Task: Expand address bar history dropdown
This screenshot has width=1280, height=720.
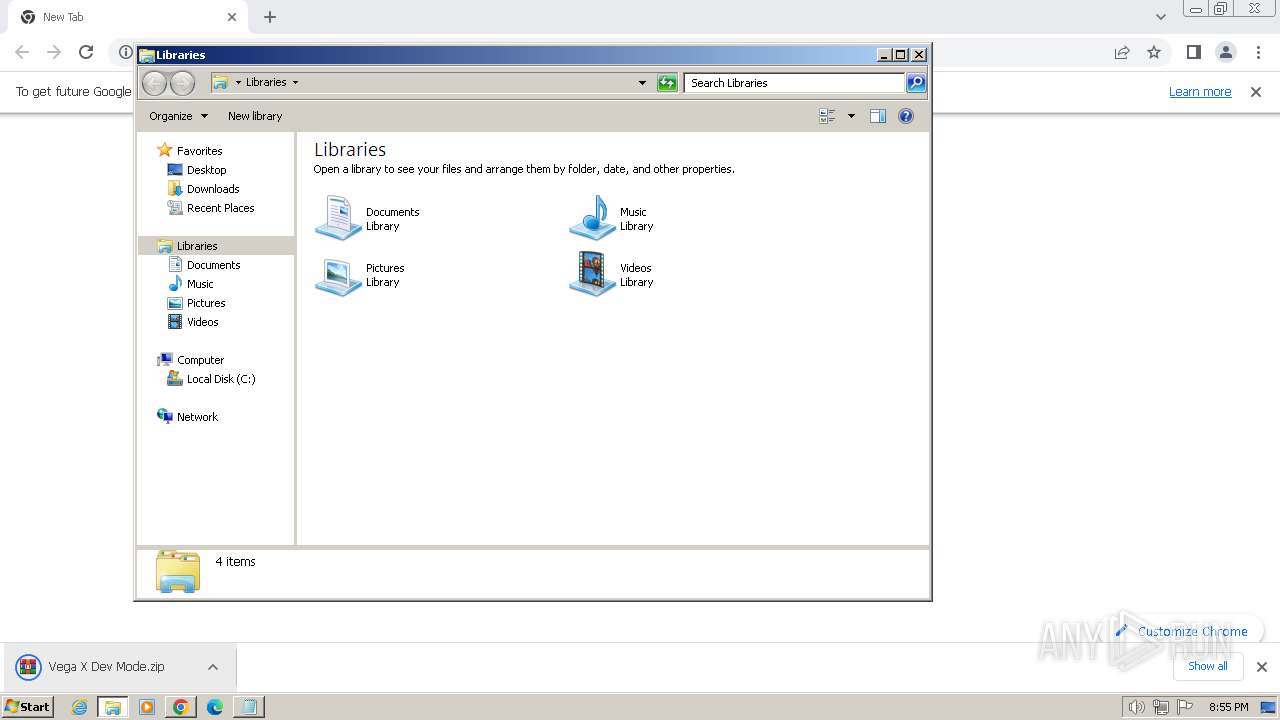Action: [642, 83]
